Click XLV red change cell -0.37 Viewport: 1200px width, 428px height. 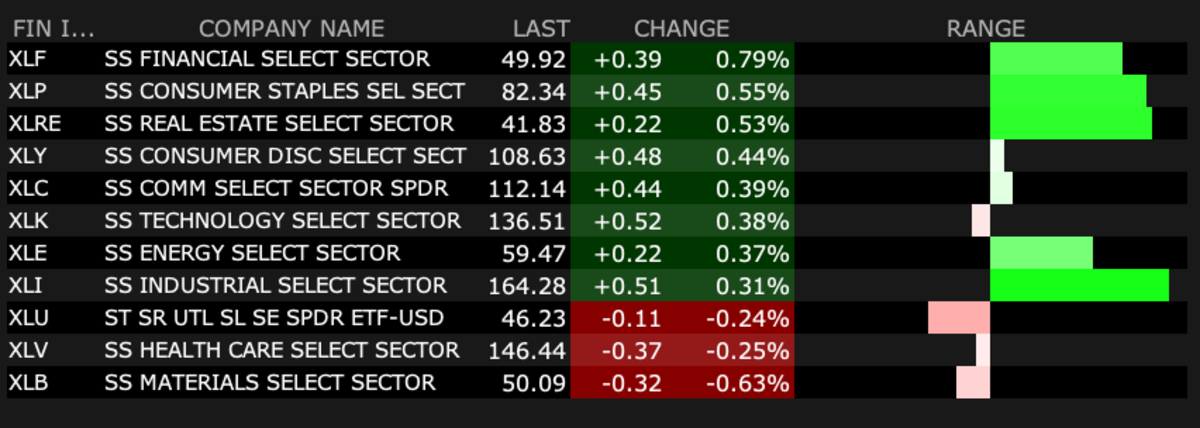pos(631,350)
